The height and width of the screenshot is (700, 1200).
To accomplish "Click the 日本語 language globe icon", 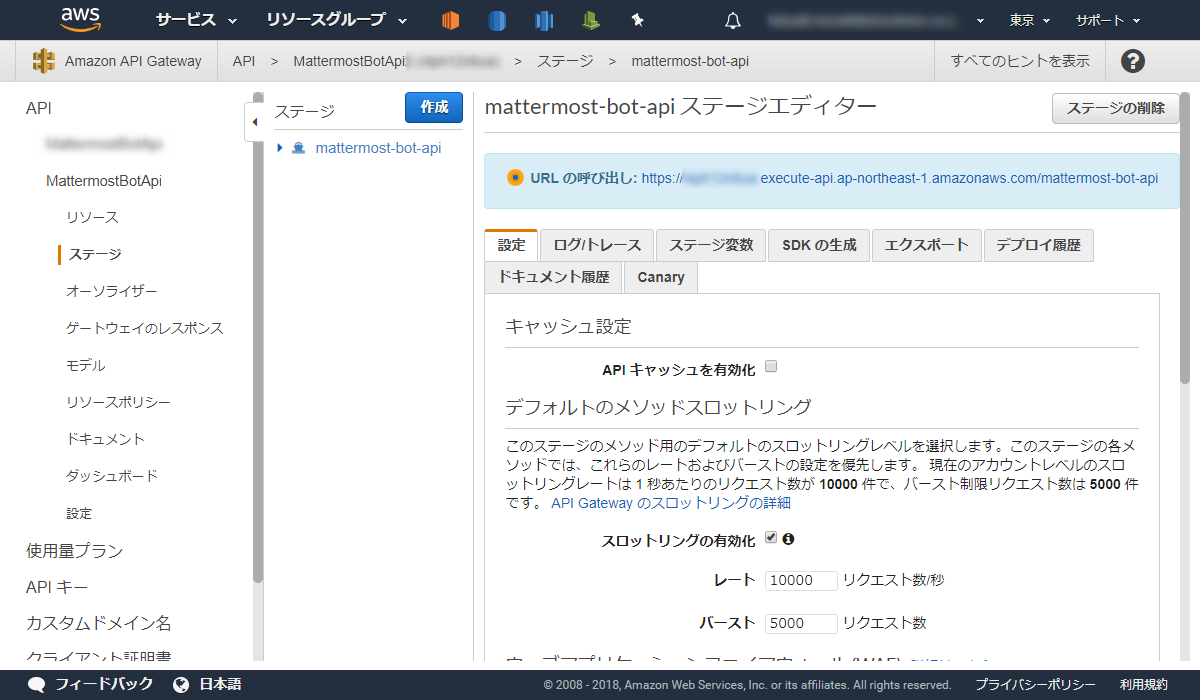I will point(180,685).
